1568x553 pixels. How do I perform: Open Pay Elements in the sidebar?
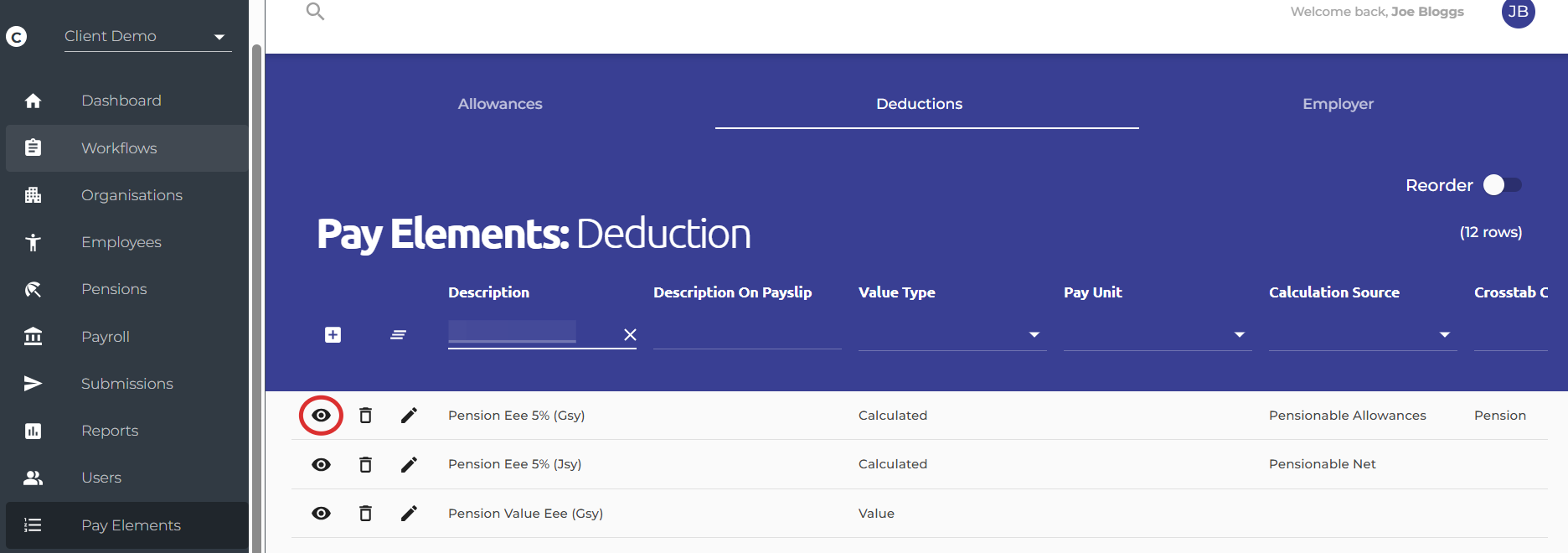(x=126, y=525)
